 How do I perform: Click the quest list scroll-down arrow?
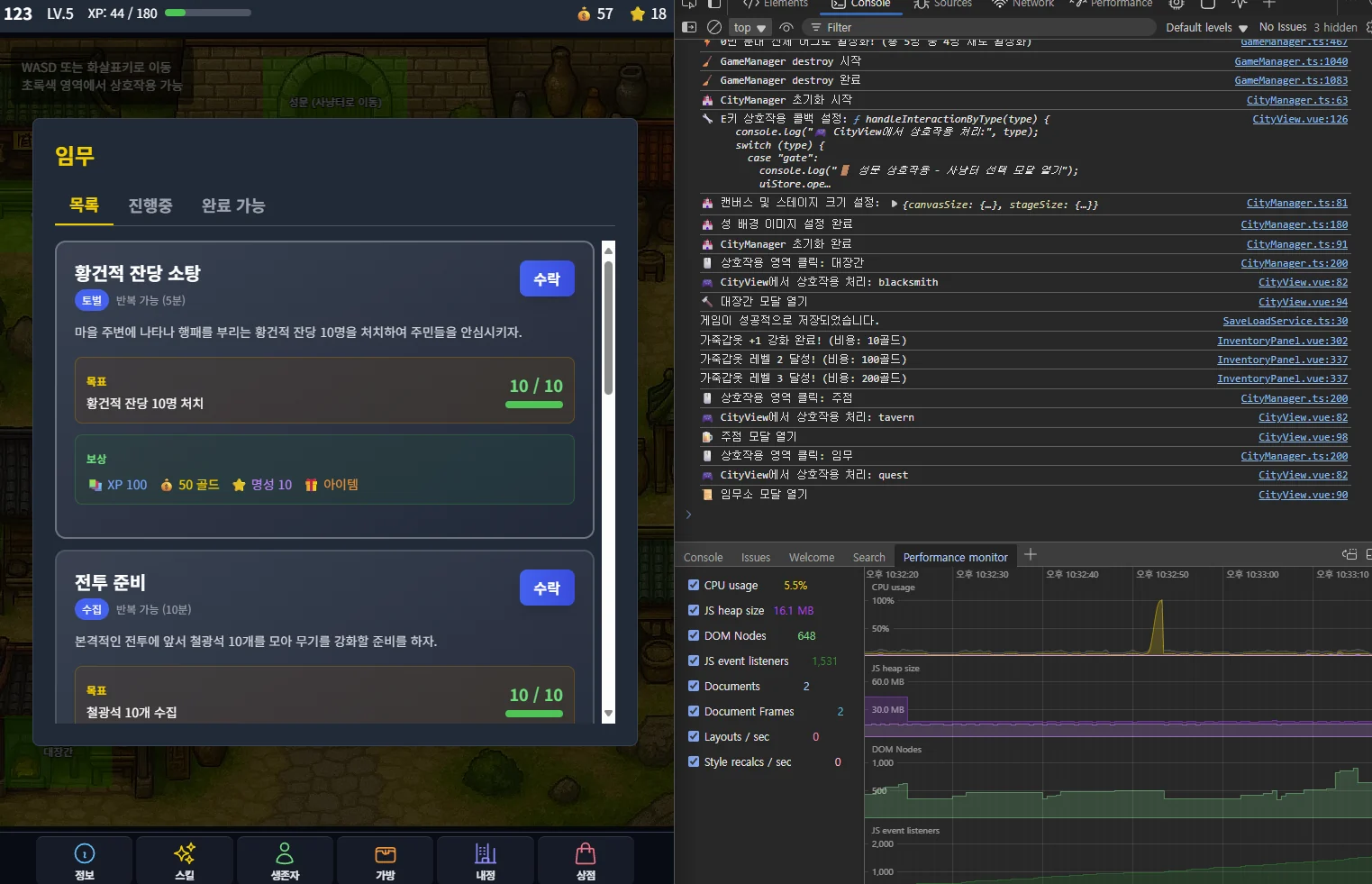pos(609,714)
